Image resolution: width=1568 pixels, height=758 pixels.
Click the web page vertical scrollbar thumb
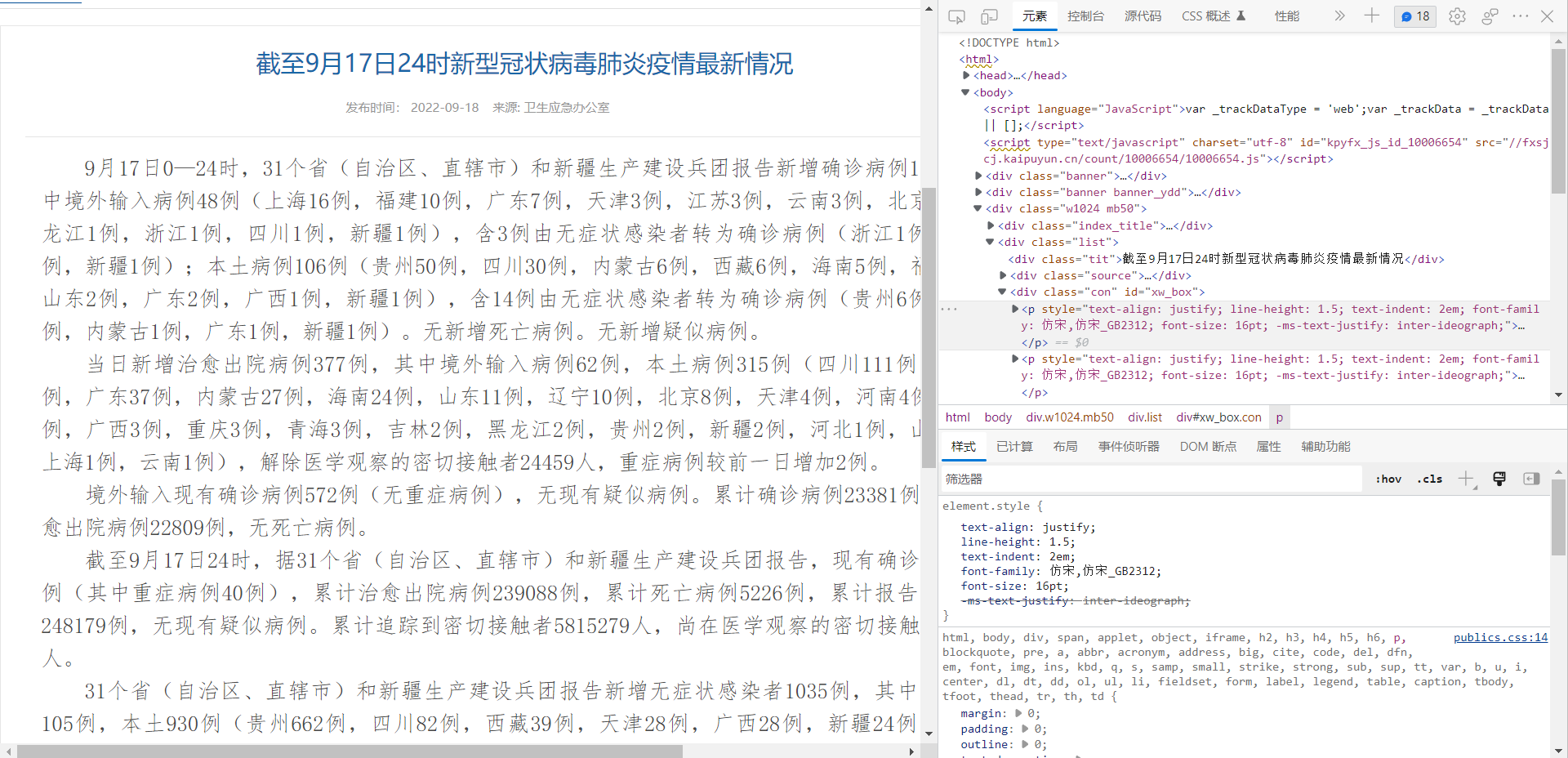tap(929, 327)
